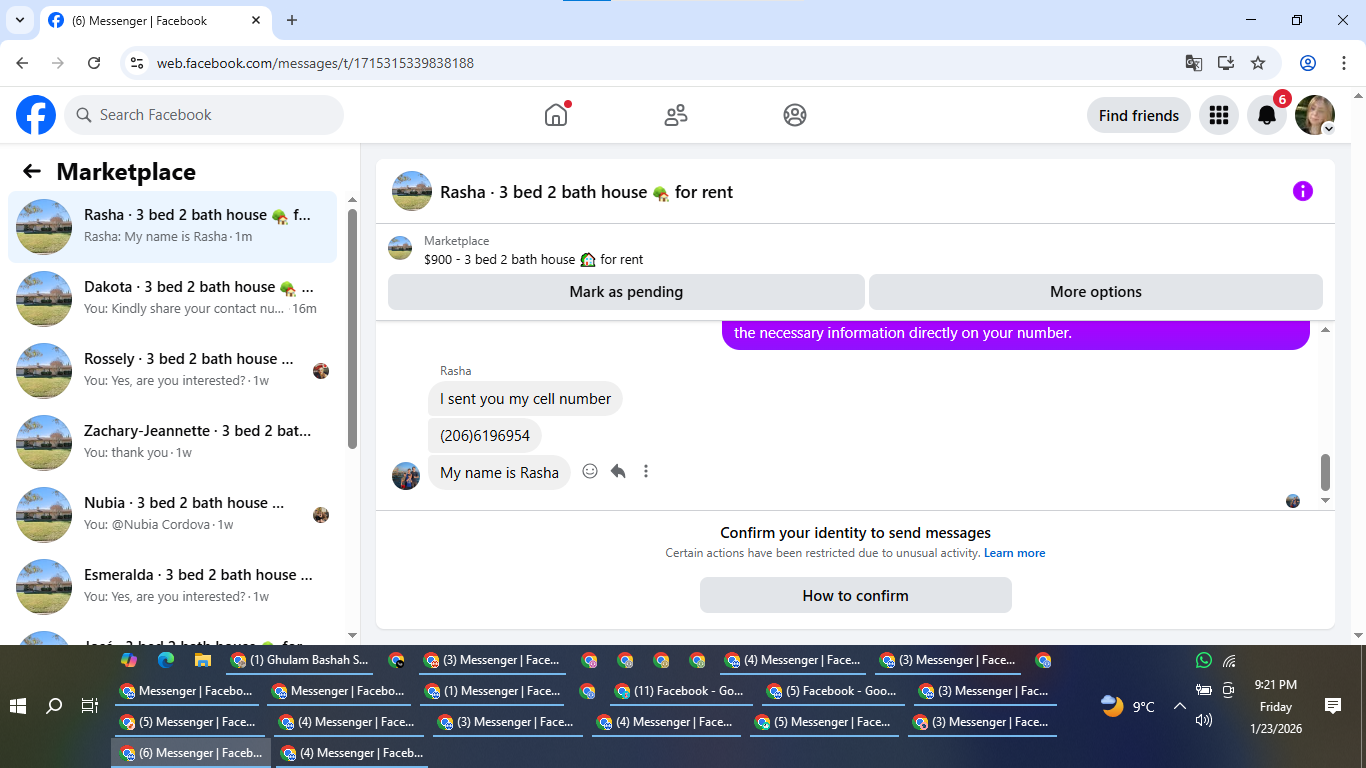Screen dimensions: 1366x768
Task: Navigate back in the browser
Action: 22,63
